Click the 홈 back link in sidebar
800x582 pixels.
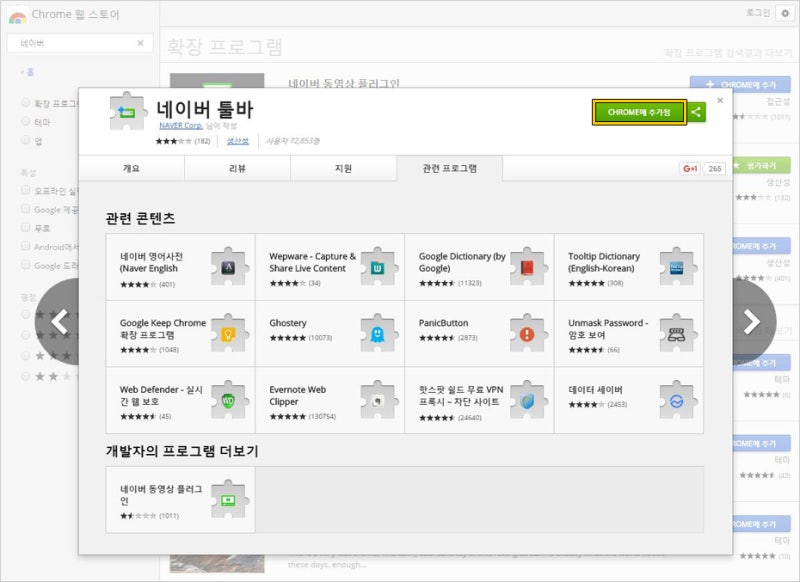pyautogui.click(x=28, y=72)
